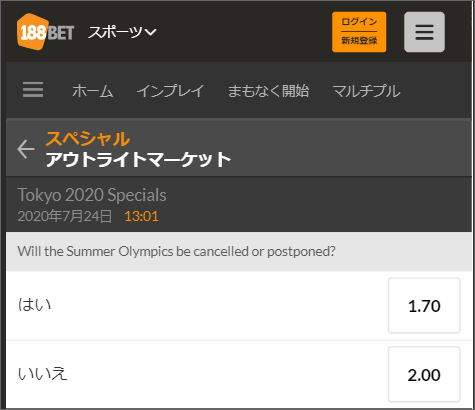Click 新規登録 to register
475x410 pixels.
(359, 41)
